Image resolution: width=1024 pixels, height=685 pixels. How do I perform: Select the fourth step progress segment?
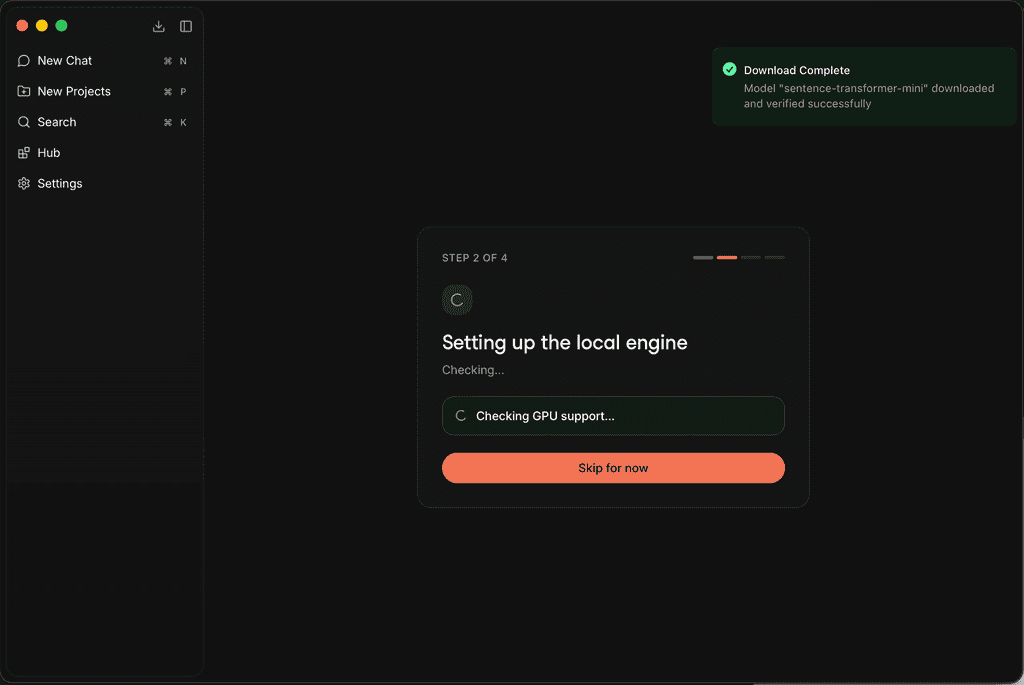(775, 258)
